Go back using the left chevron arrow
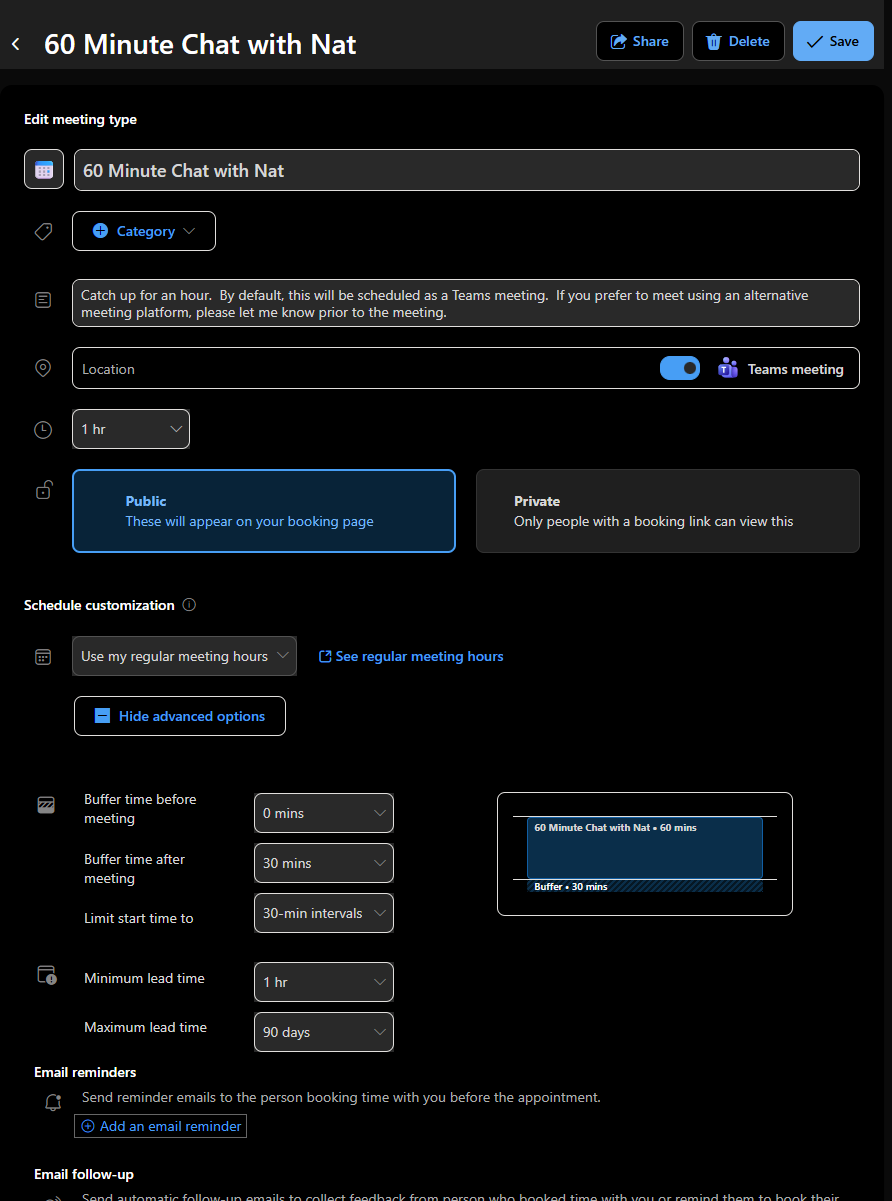The width and height of the screenshot is (892, 1201). pos(16,44)
